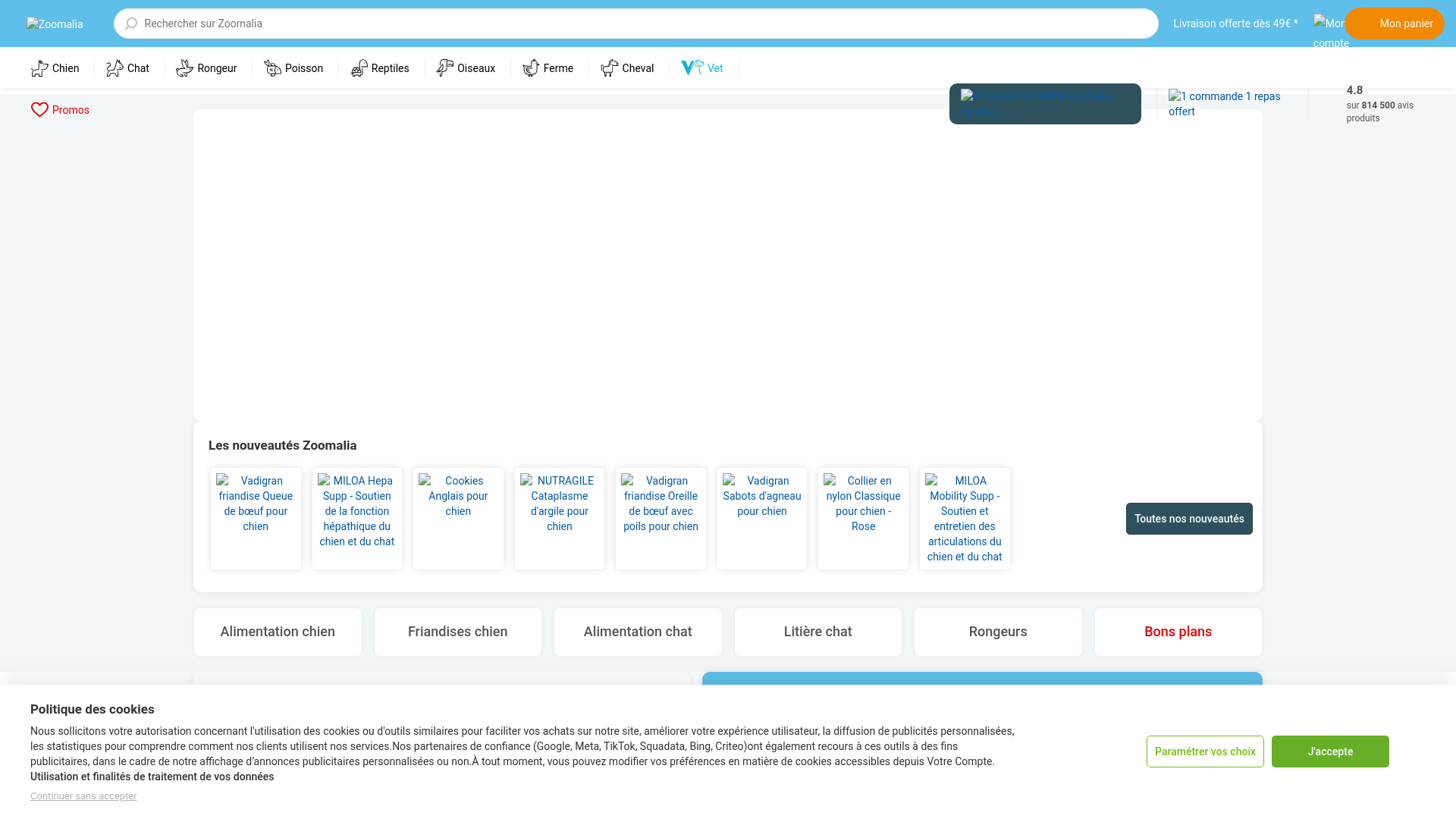Viewport: 1456px width, 819px height.
Task: Open Vadigran Oreille de bœuf product
Action: click(661, 519)
